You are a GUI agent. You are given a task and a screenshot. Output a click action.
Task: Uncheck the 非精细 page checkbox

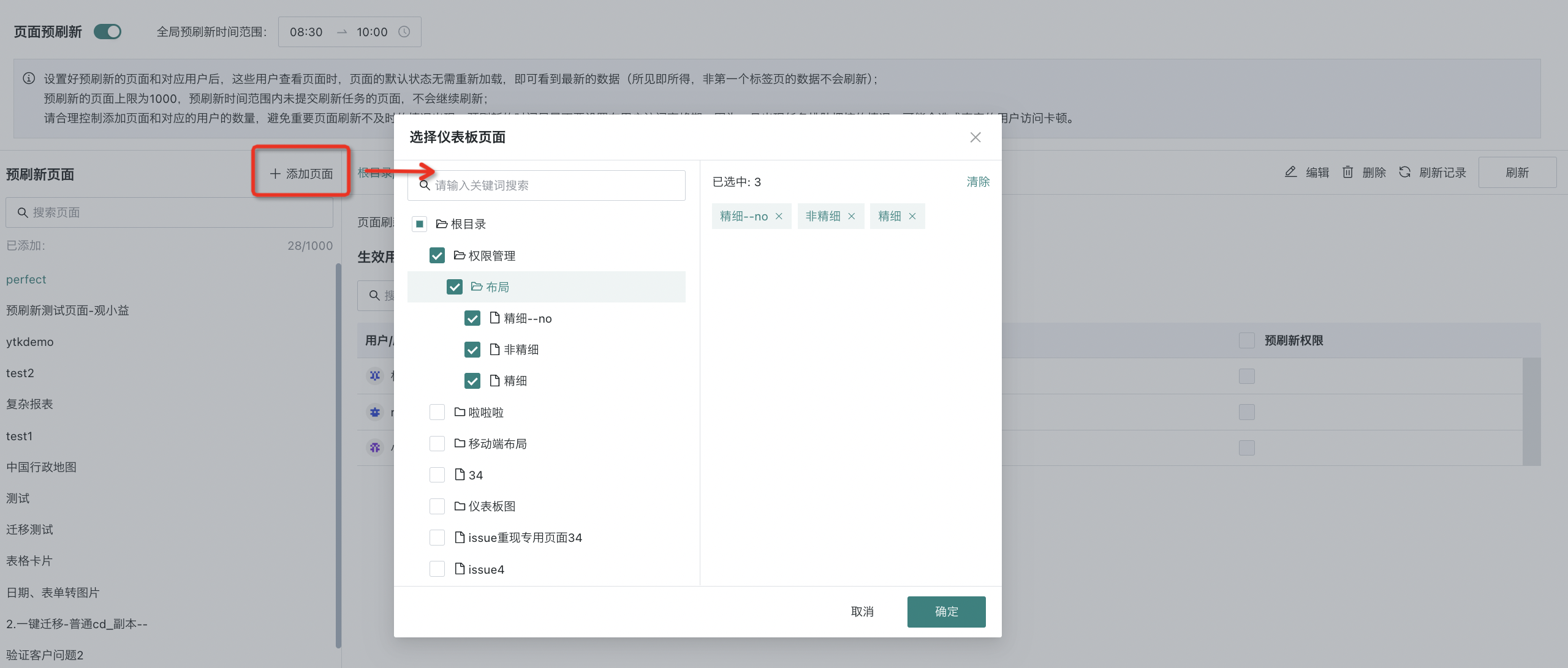coord(472,349)
